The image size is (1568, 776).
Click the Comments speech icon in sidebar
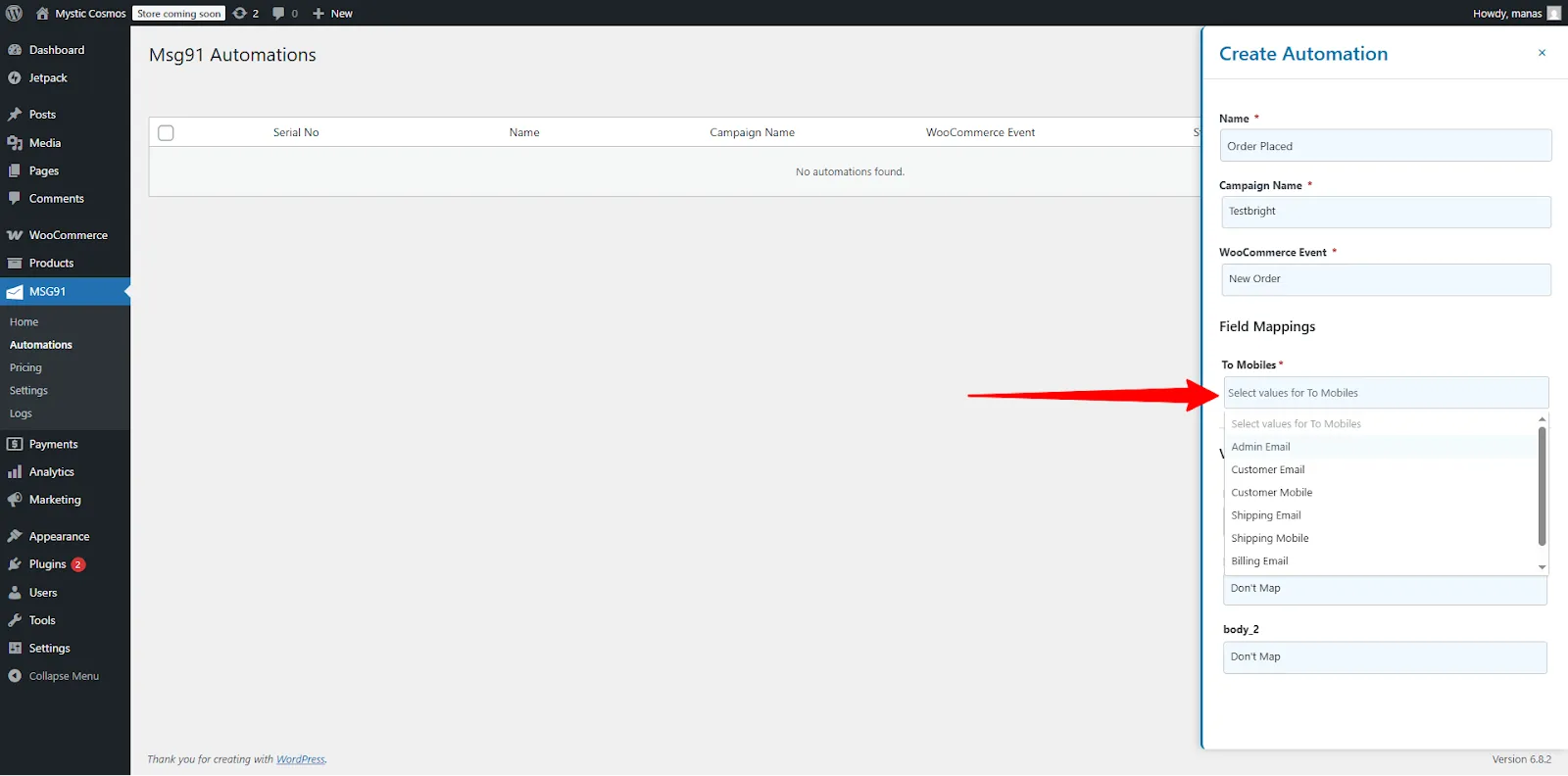[x=15, y=198]
